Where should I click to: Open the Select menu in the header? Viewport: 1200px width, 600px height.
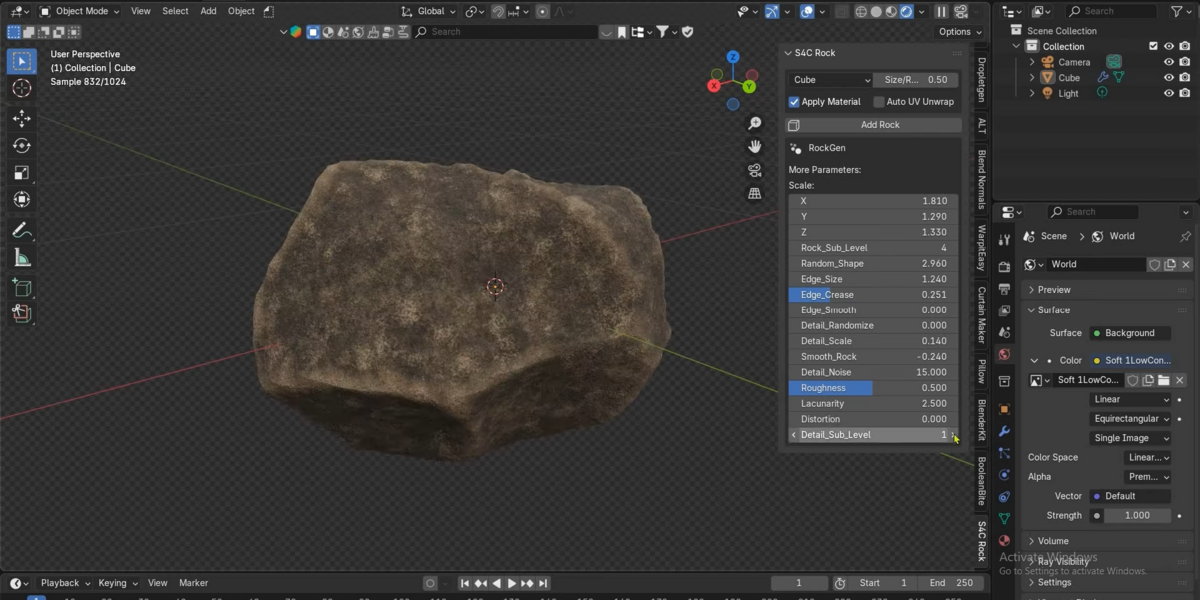[x=175, y=11]
